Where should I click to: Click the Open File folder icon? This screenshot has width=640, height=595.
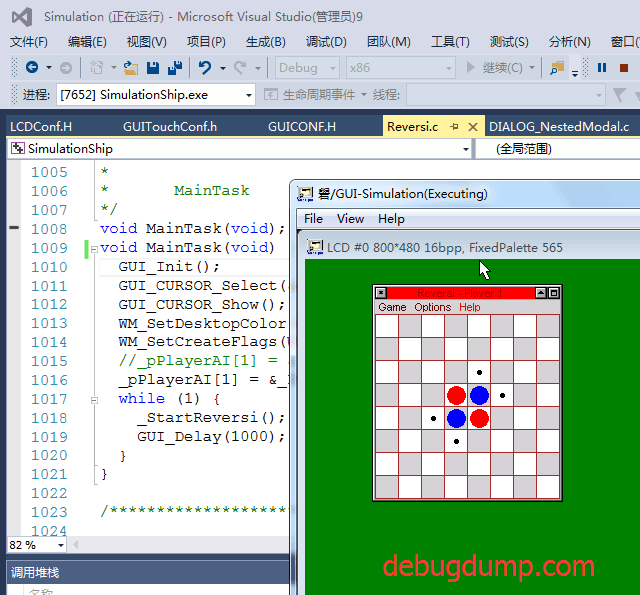tap(131, 68)
